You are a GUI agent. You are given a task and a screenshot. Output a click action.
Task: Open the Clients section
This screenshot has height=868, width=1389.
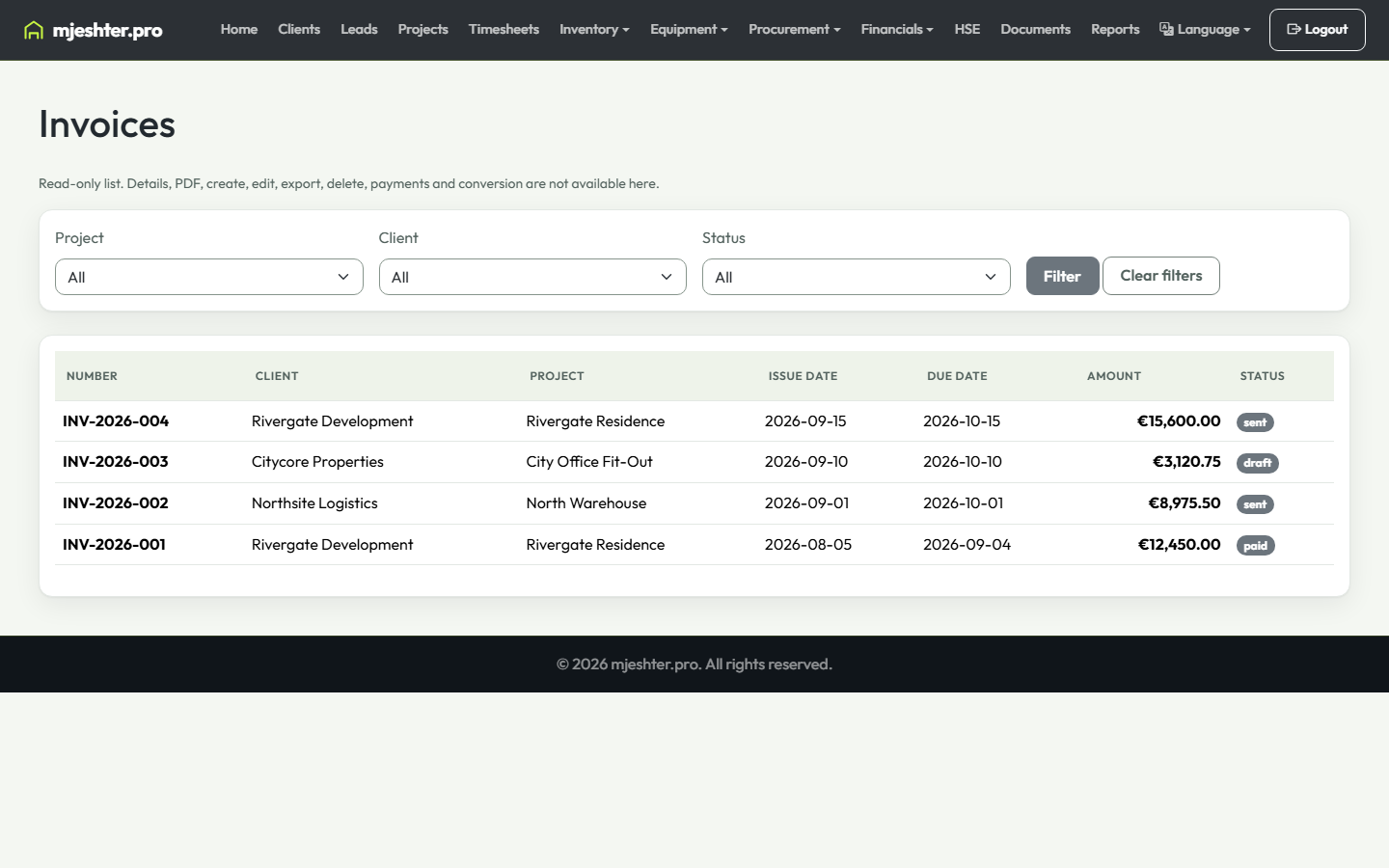[x=299, y=29]
